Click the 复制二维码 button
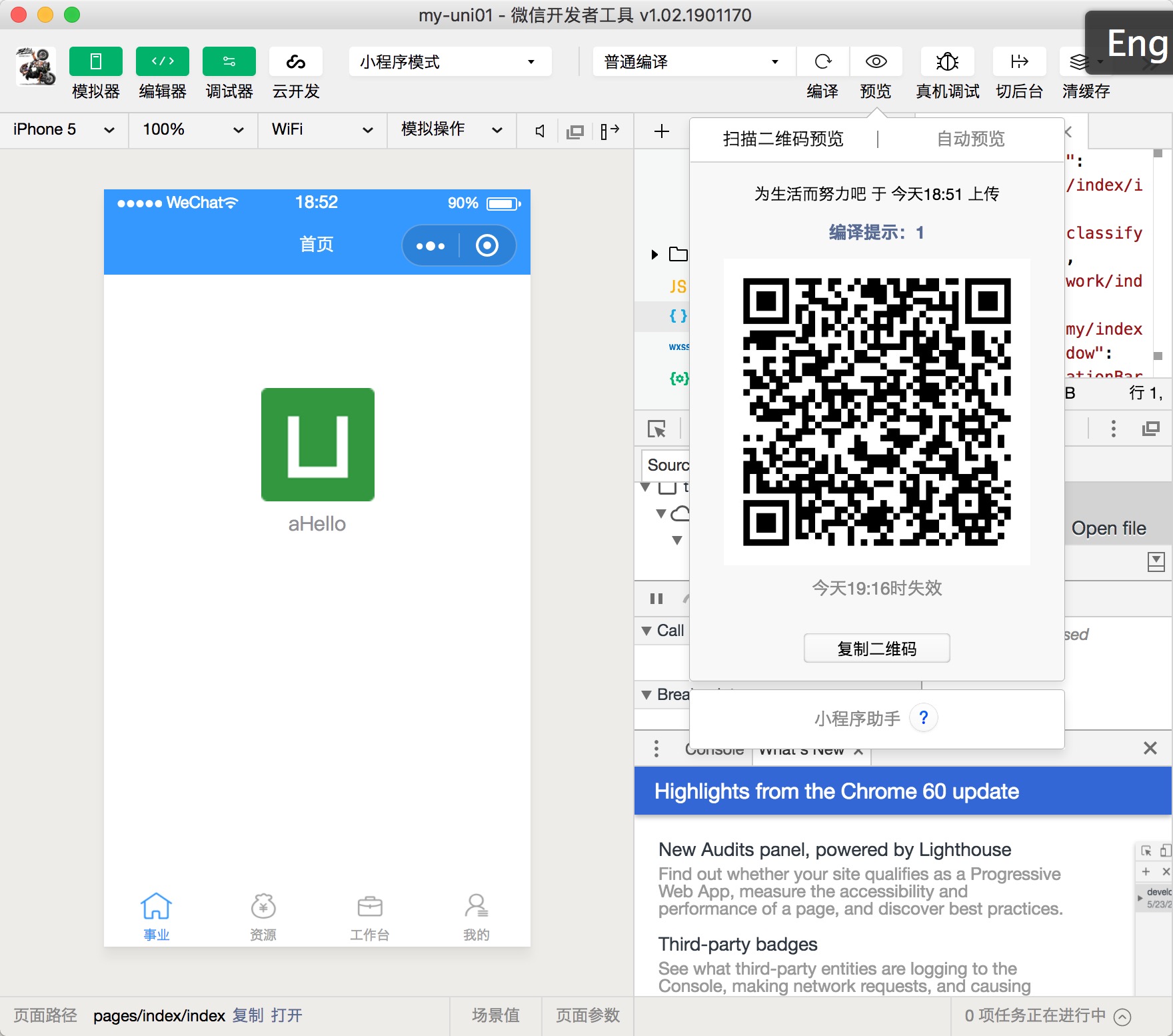Image resolution: width=1173 pixels, height=1036 pixels. (877, 648)
